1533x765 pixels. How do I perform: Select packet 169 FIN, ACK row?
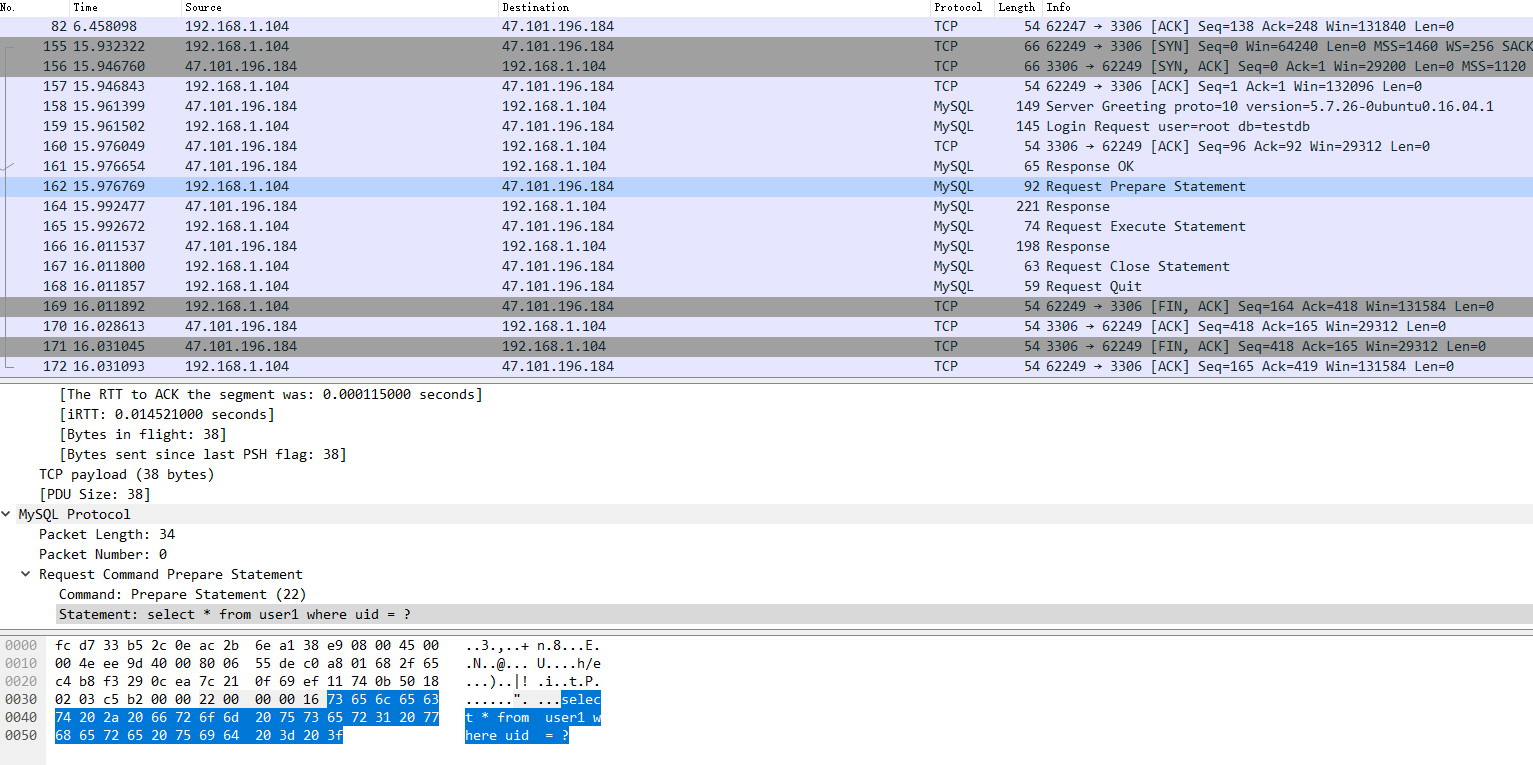pos(766,306)
